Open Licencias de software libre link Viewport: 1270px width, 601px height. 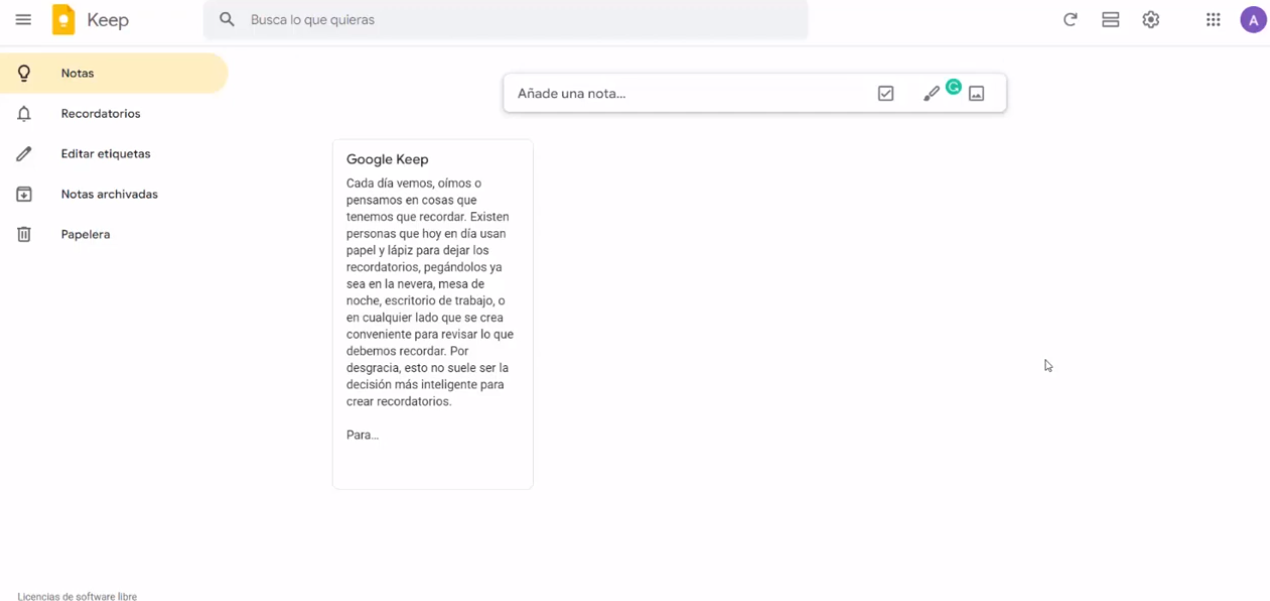click(x=77, y=596)
